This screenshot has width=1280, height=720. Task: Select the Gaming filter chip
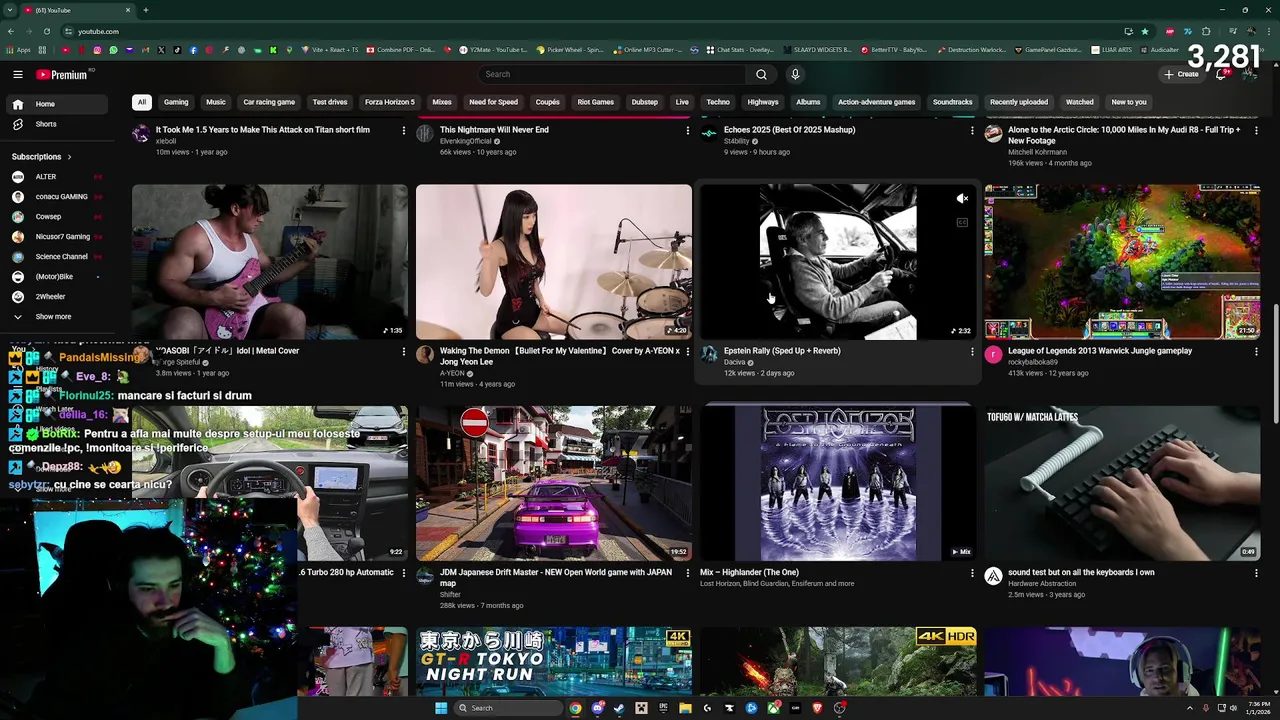pyautogui.click(x=176, y=102)
